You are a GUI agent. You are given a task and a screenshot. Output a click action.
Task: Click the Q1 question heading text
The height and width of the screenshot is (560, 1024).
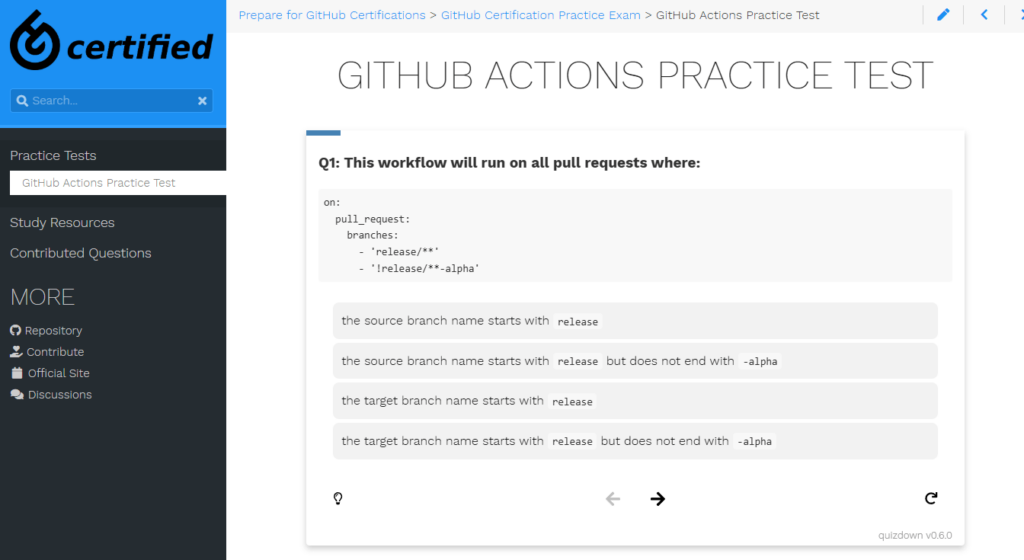click(x=509, y=163)
